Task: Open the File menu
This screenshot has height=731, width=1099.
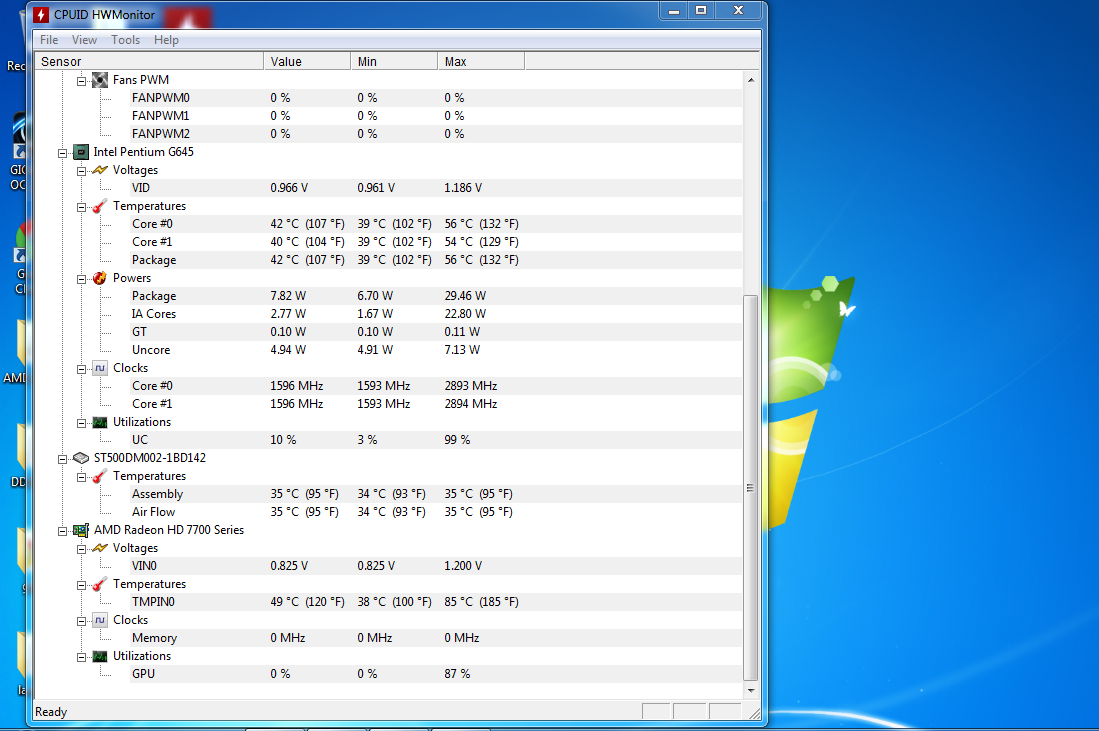Action: point(49,40)
